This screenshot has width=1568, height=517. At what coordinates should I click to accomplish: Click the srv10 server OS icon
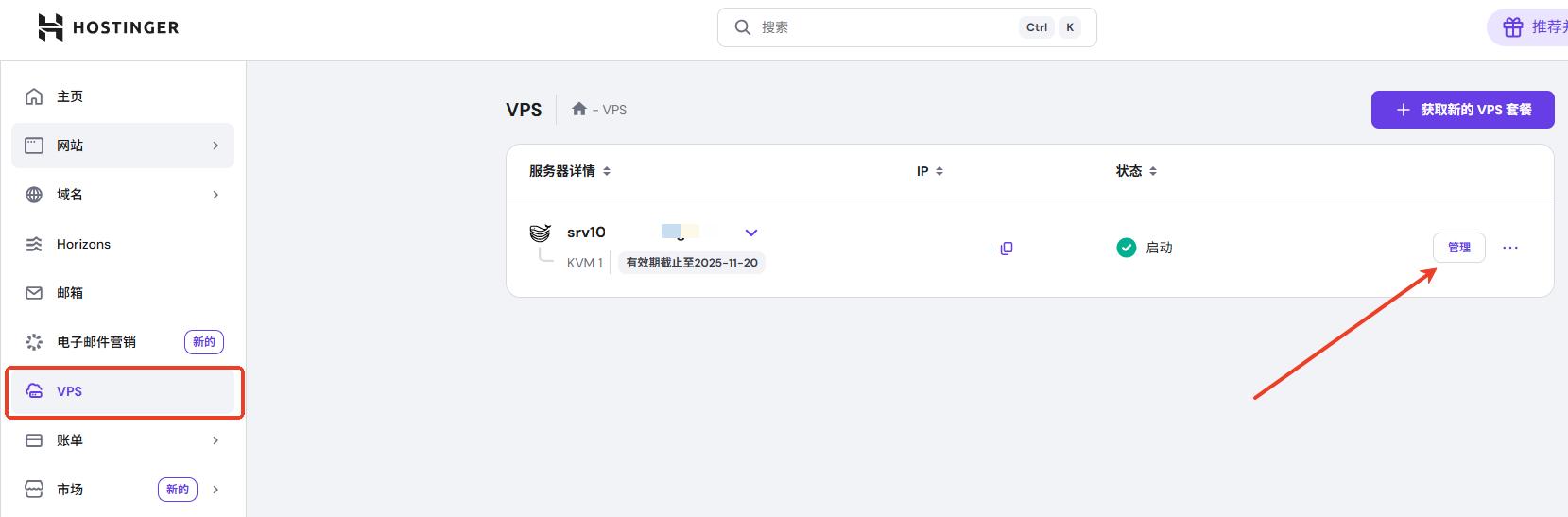pyautogui.click(x=540, y=233)
